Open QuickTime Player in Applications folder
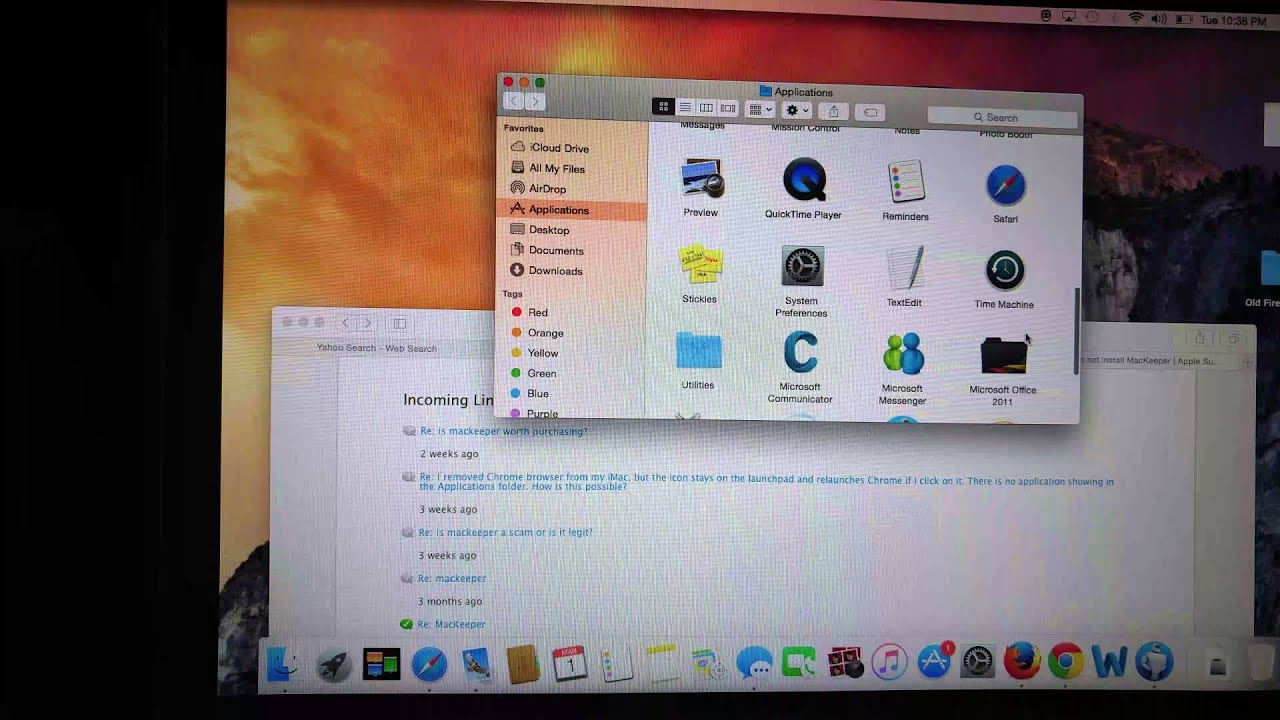This screenshot has width=1280, height=720. tap(804, 180)
